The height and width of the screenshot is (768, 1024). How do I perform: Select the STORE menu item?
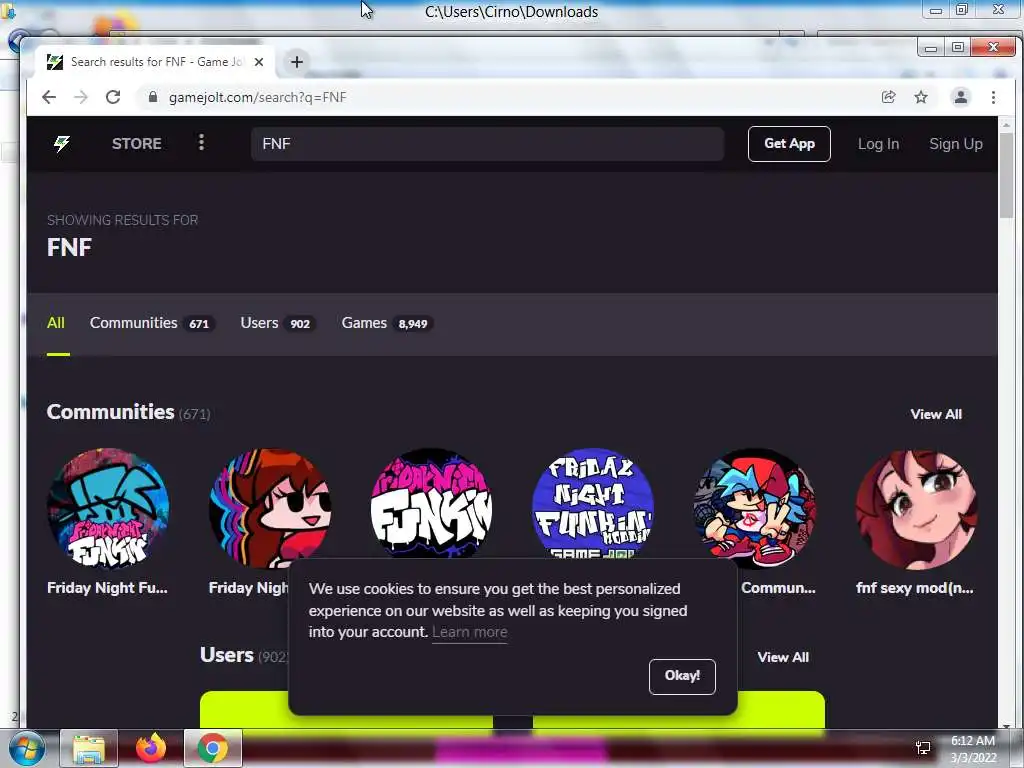[x=136, y=144]
